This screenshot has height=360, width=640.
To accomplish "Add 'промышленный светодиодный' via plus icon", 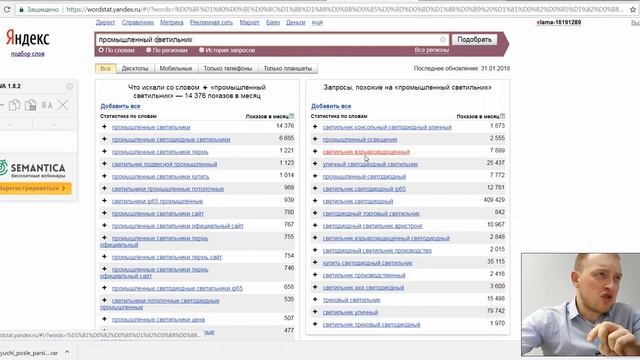I will [x=315, y=176].
